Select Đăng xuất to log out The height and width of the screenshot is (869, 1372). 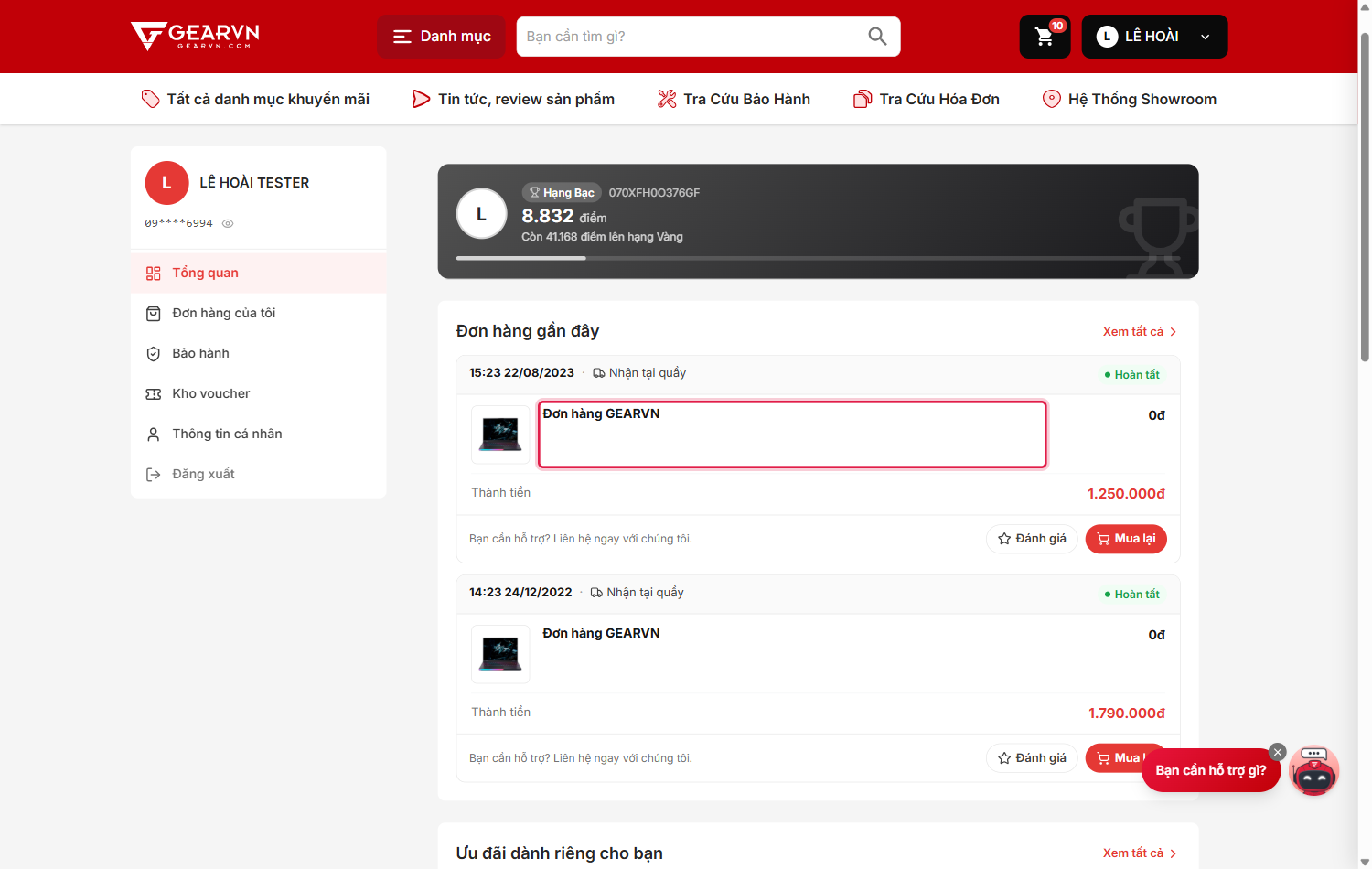(259, 474)
